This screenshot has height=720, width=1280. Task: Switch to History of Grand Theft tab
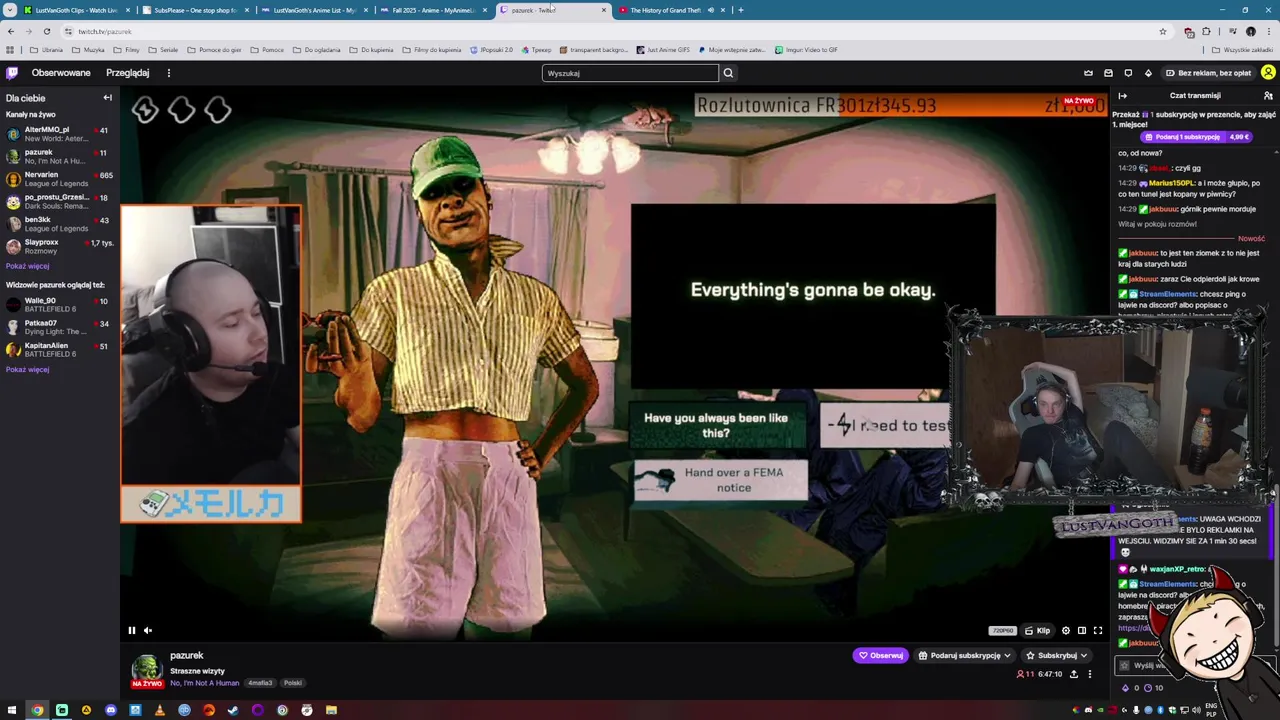click(x=670, y=10)
